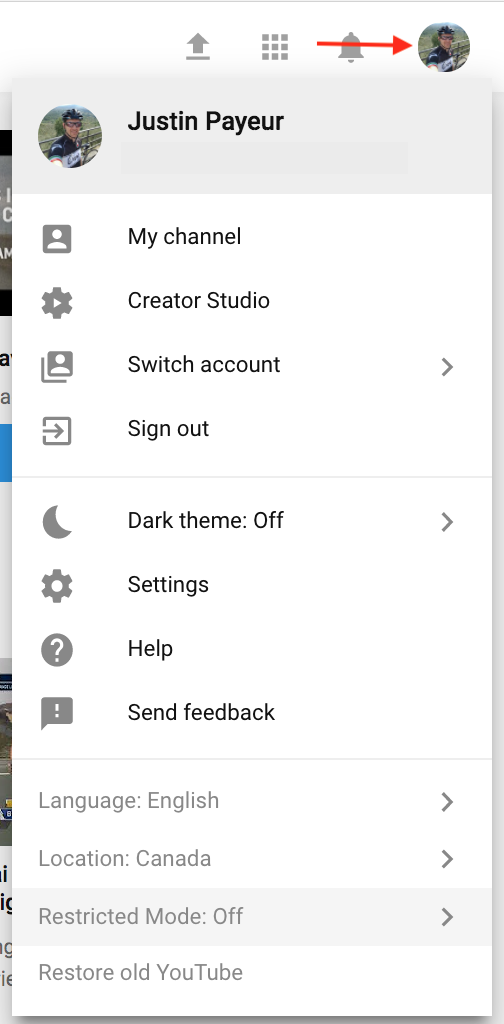The width and height of the screenshot is (504, 1024).
Task: Open the YouTube apps grid icon
Action: pyautogui.click(x=275, y=47)
